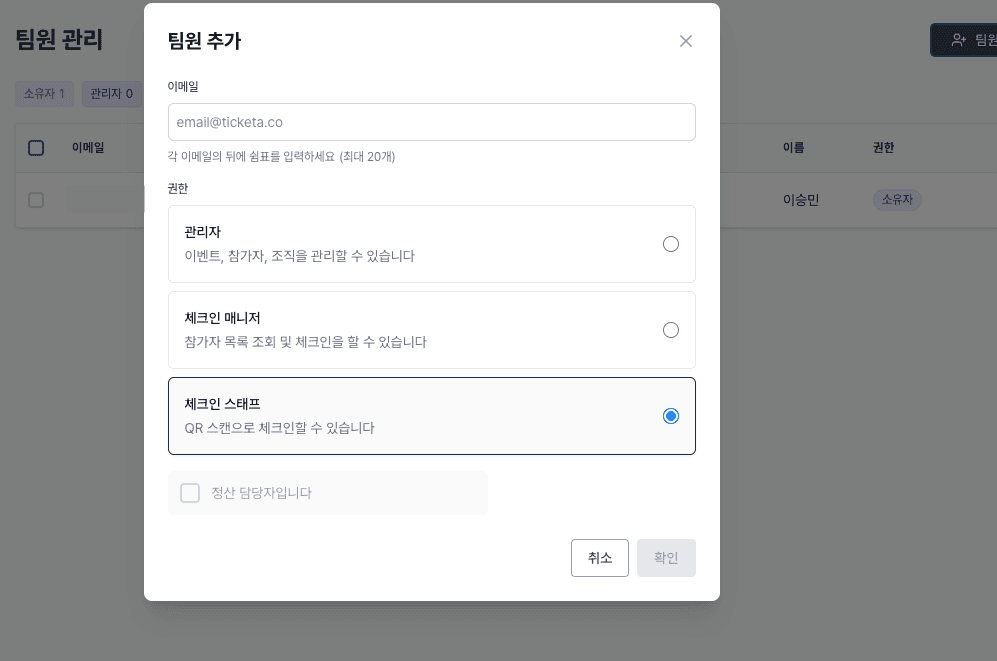Check the 정산 담당자입니다 checkbox
997x661 pixels.
190,493
